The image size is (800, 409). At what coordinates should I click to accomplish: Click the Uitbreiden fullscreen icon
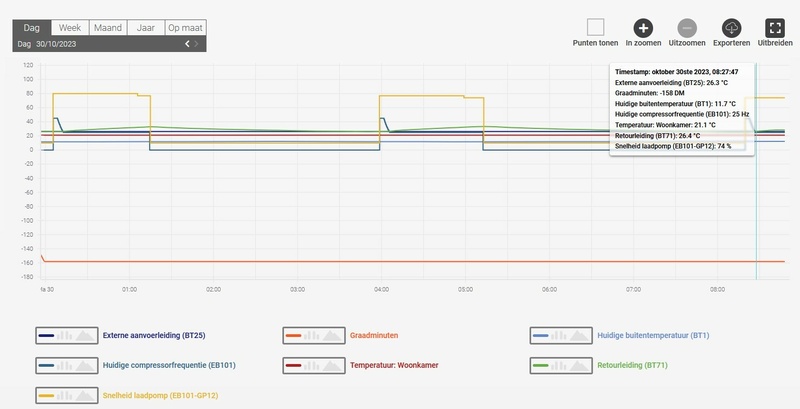[x=774, y=28]
